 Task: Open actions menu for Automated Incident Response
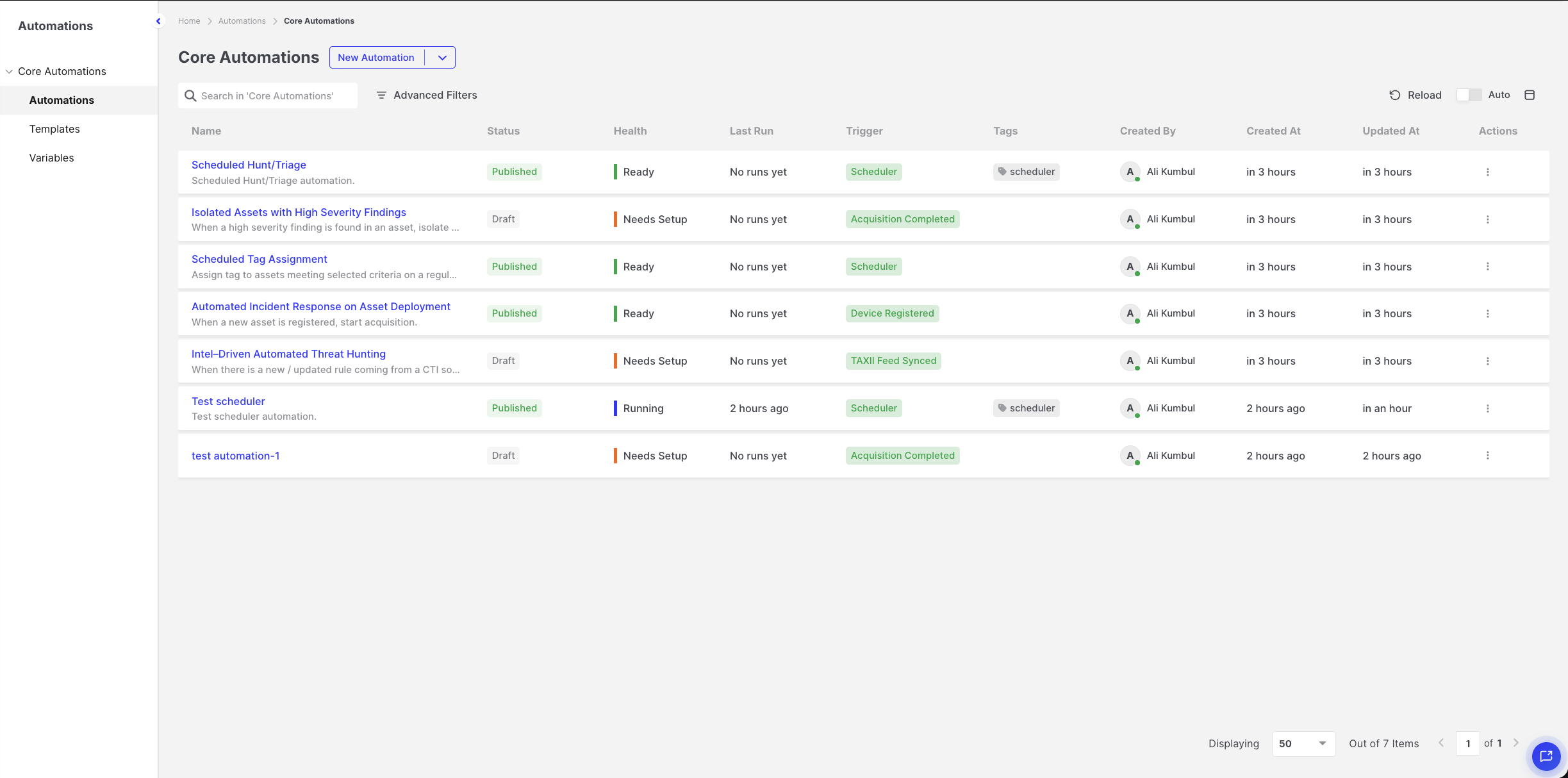[x=1488, y=313]
